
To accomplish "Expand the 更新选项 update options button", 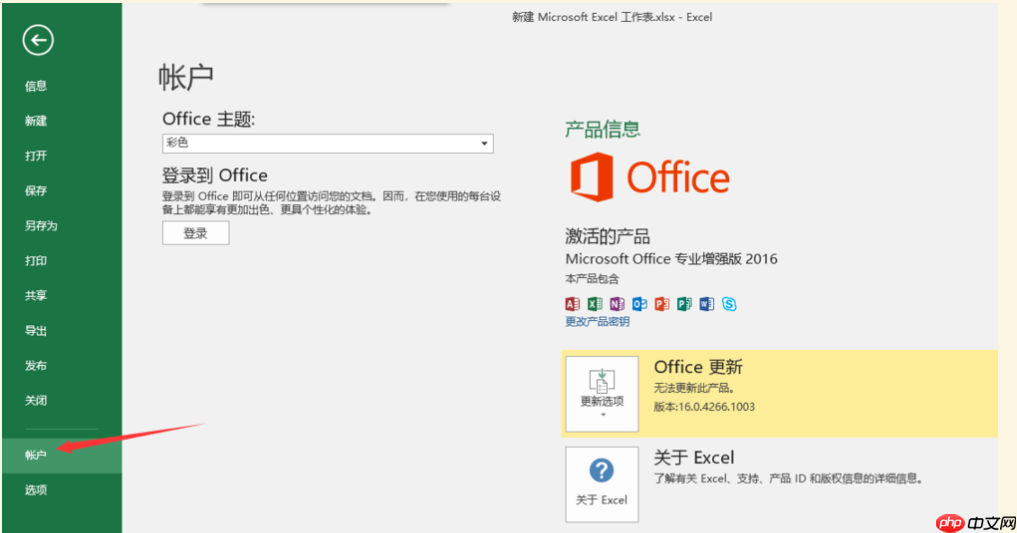I will click(x=602, y=394).
